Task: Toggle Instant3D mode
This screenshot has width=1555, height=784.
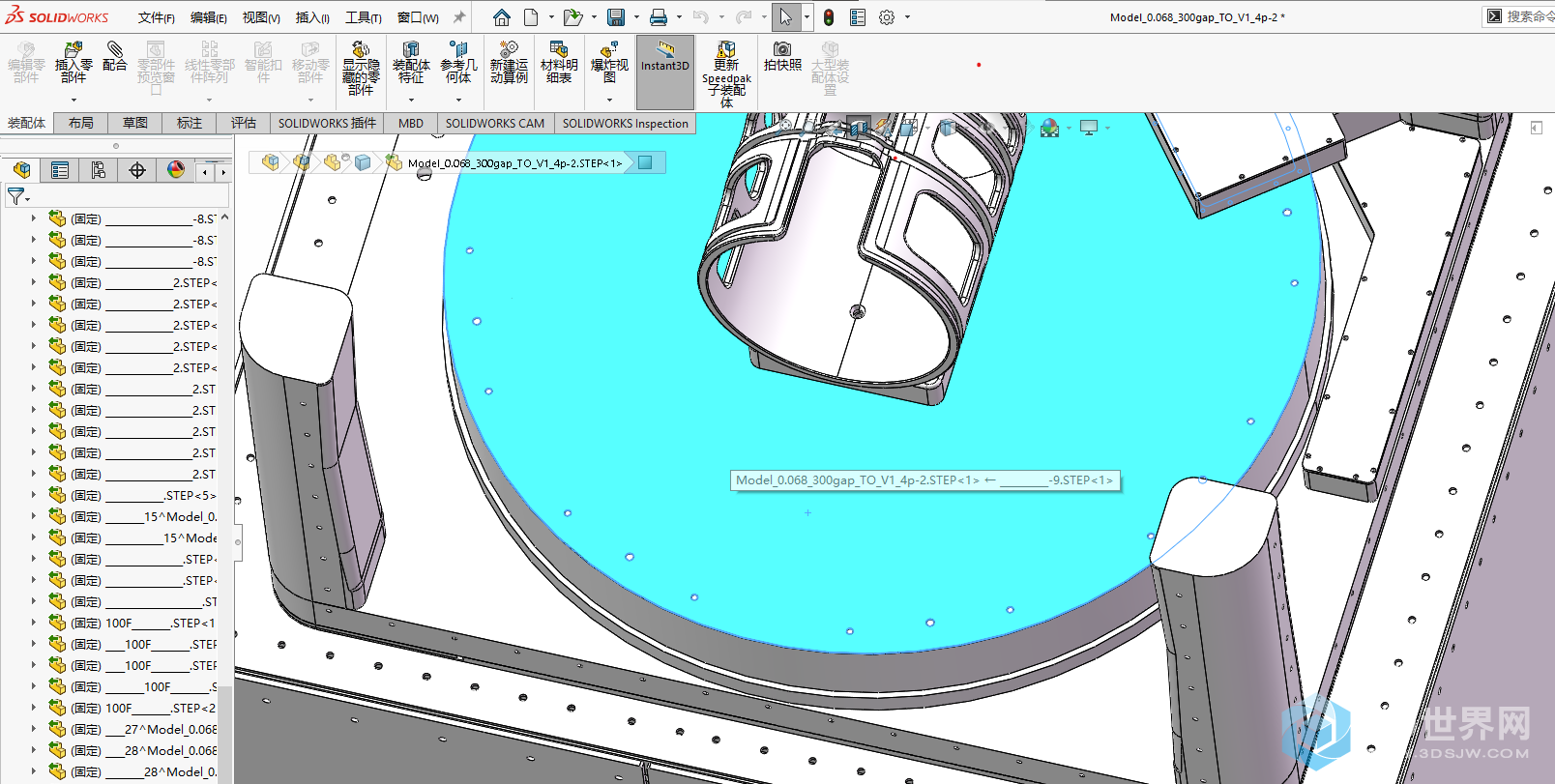Action: tap(665, 73)
